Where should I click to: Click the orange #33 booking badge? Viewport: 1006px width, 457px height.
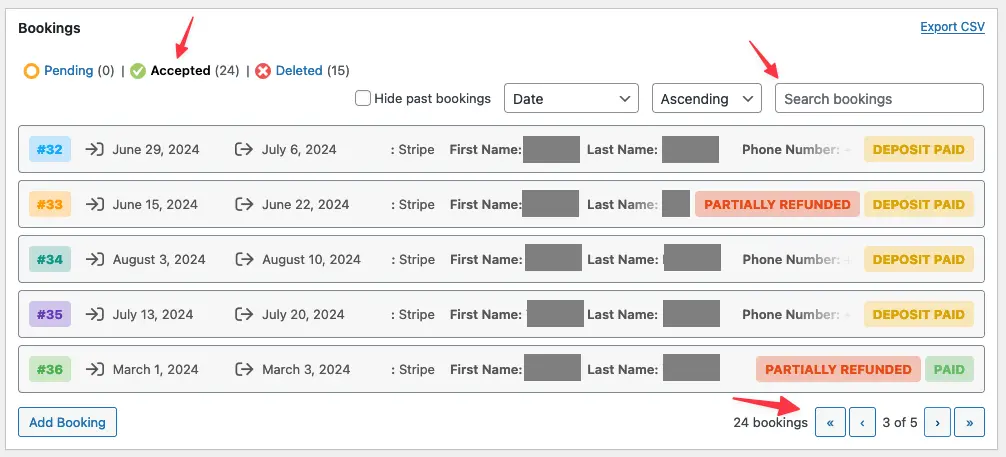click(x=50, y=205)
